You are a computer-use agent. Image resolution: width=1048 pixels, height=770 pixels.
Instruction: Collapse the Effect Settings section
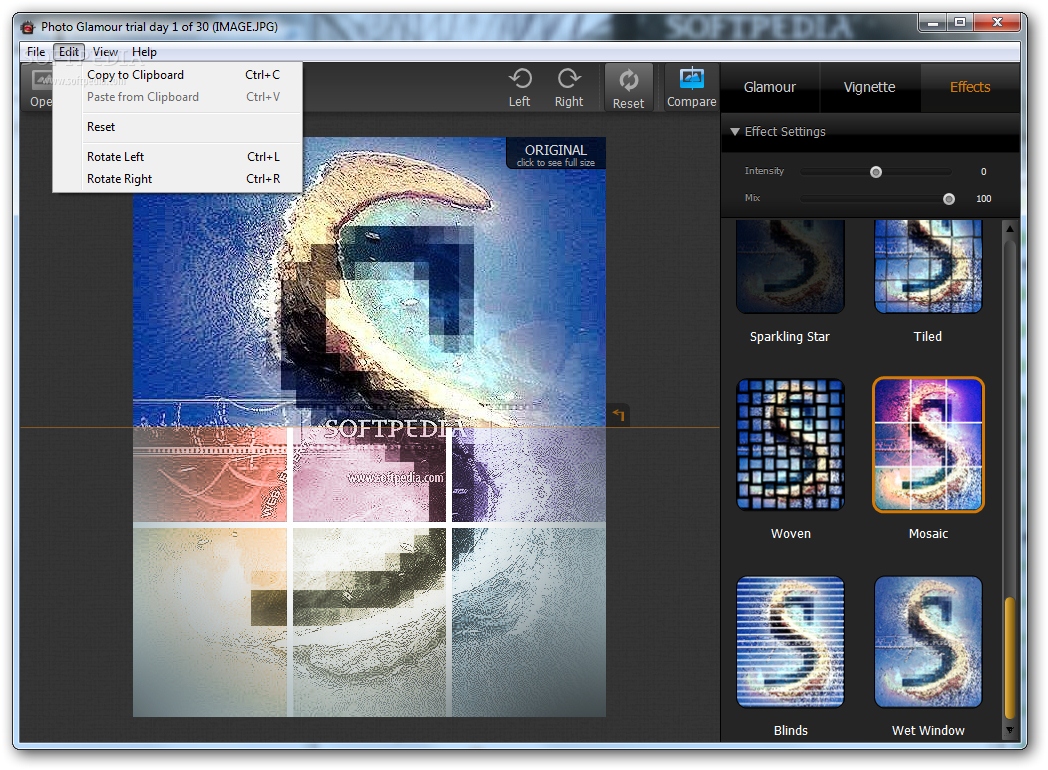(x=735, y=132)
